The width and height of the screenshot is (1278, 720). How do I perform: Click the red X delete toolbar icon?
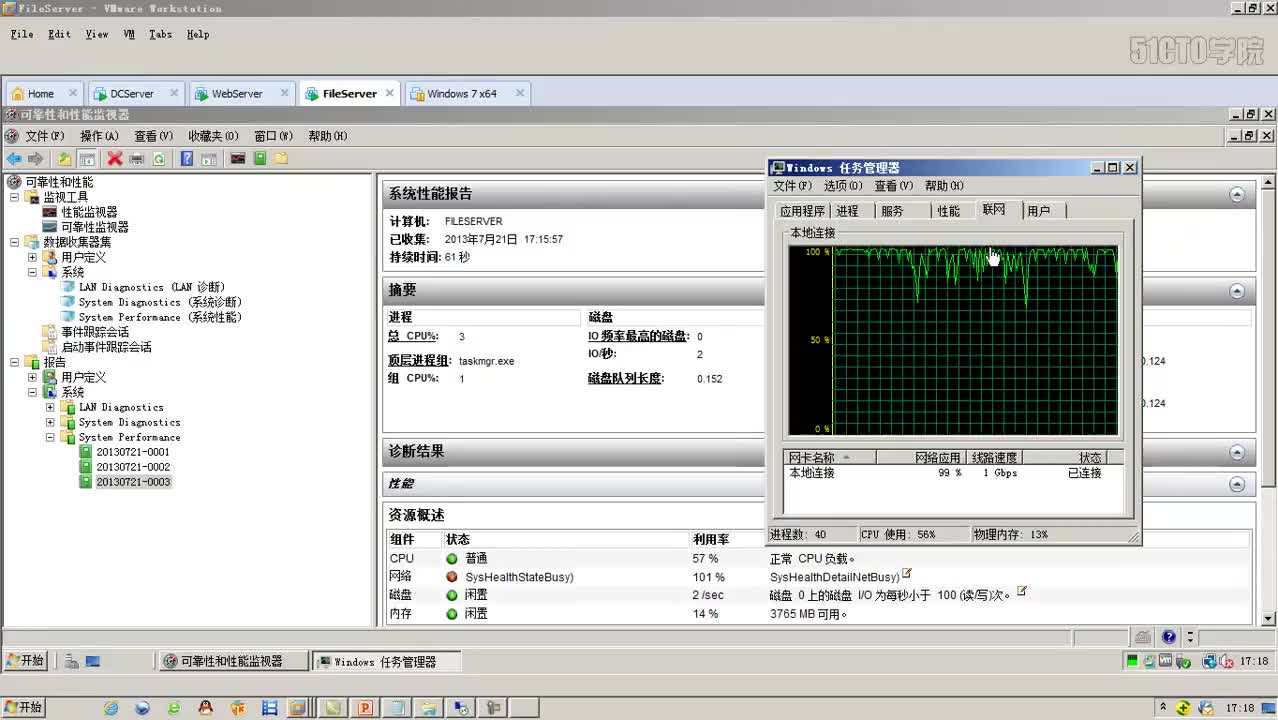(115, 159)
